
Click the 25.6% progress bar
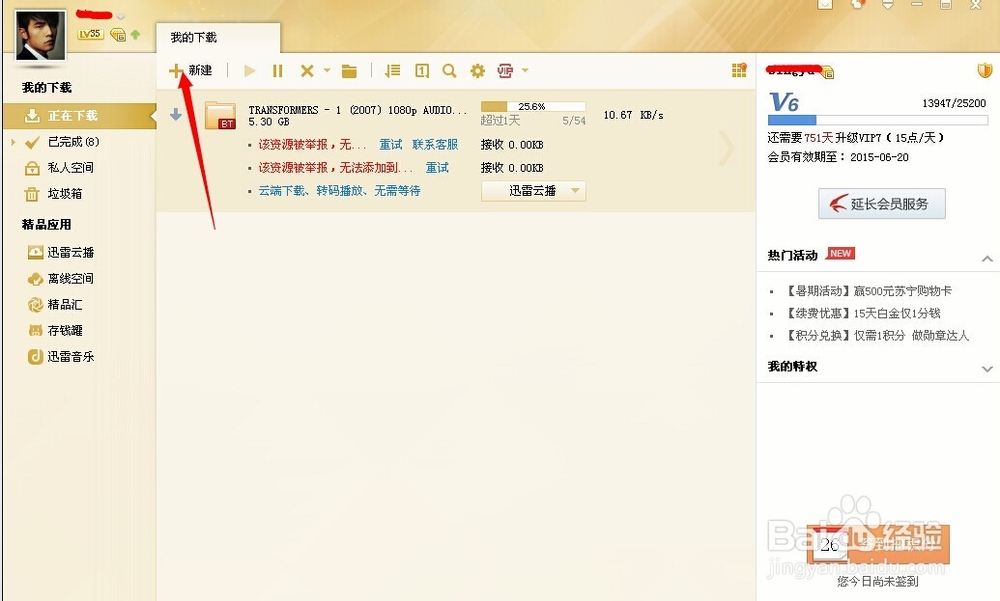(533, 107)
